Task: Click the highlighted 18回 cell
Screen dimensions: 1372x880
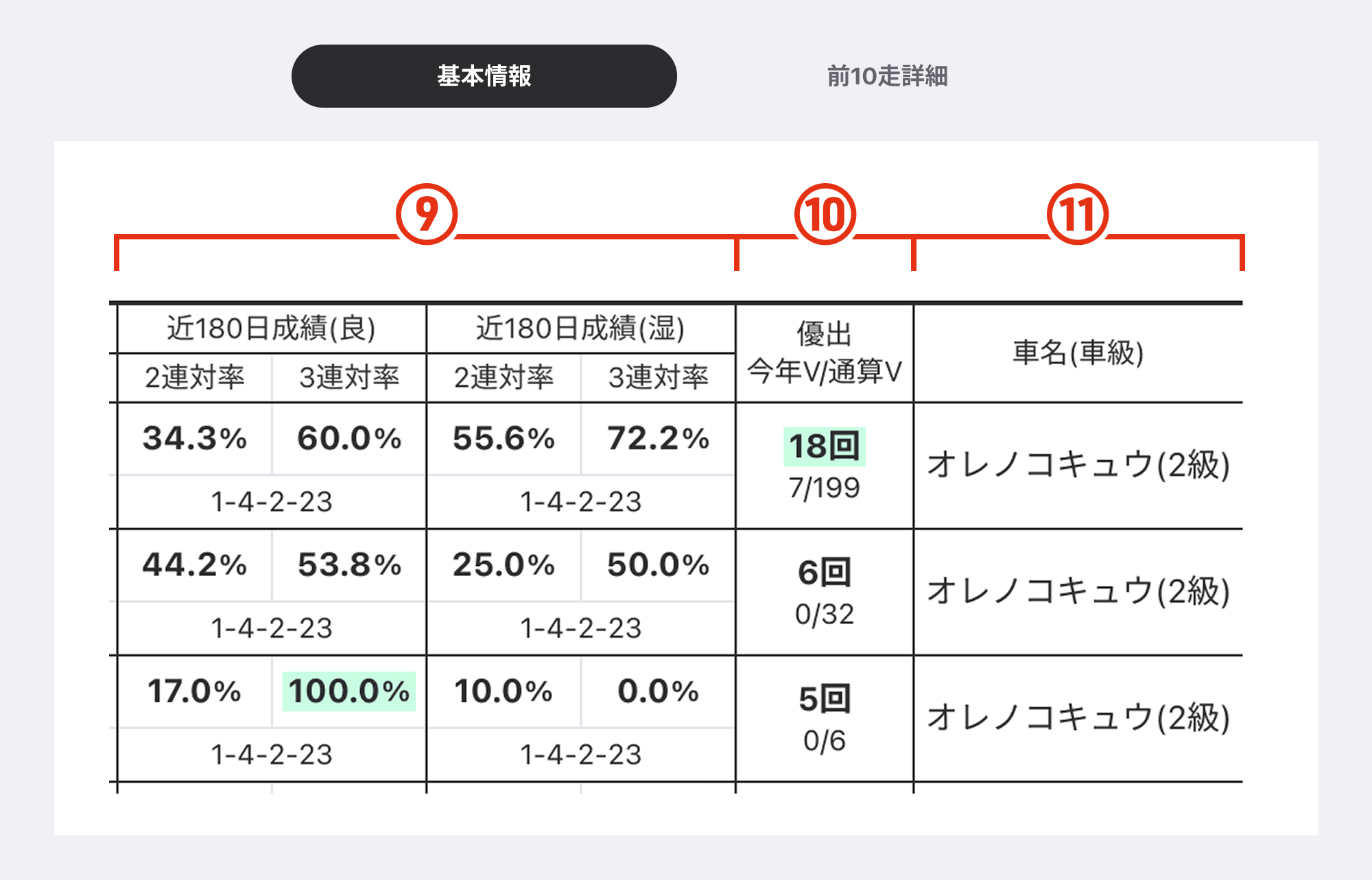Action: pyautogui.click(x=824, y=447)
